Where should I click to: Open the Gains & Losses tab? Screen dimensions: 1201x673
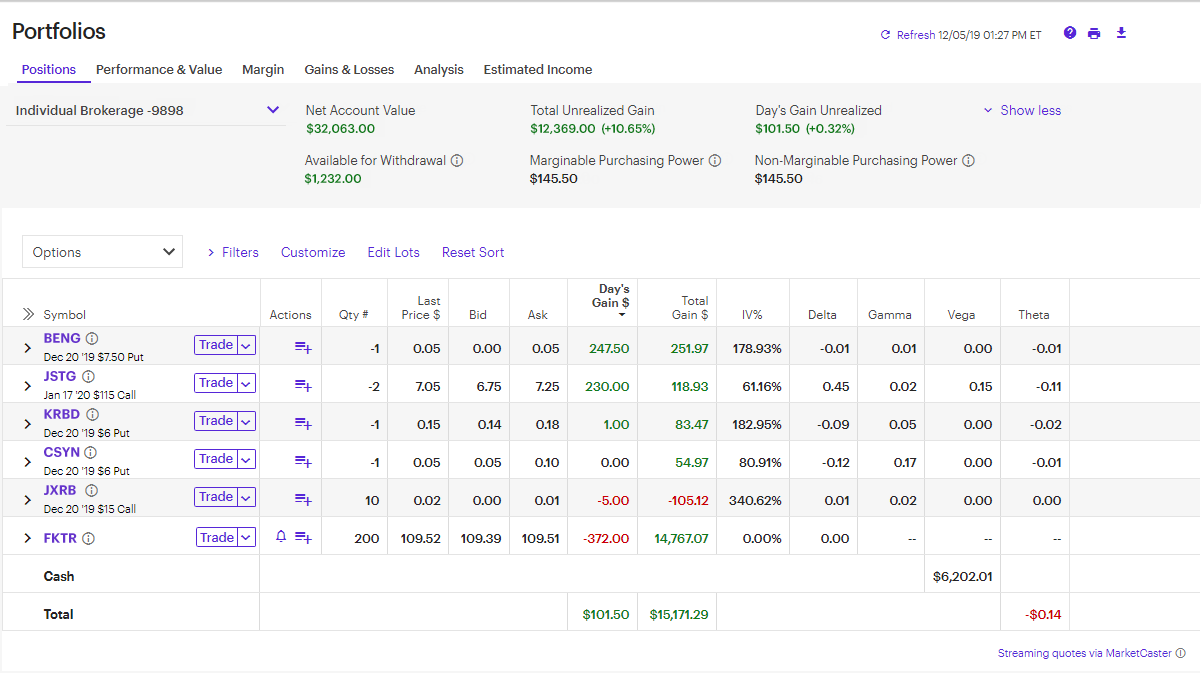pyautogui.click(x=349, y=70)
